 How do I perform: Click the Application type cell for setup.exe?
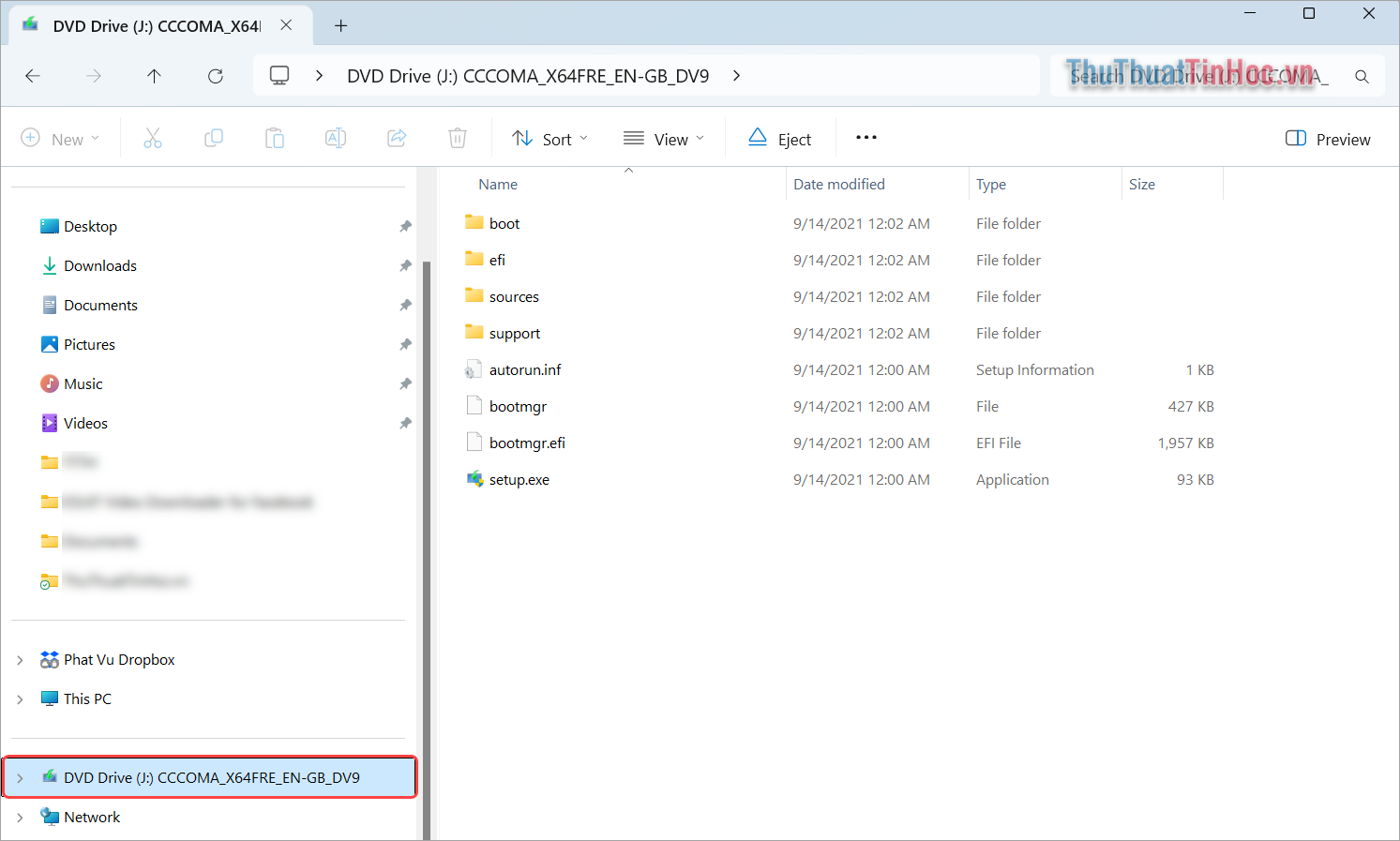1013,479
